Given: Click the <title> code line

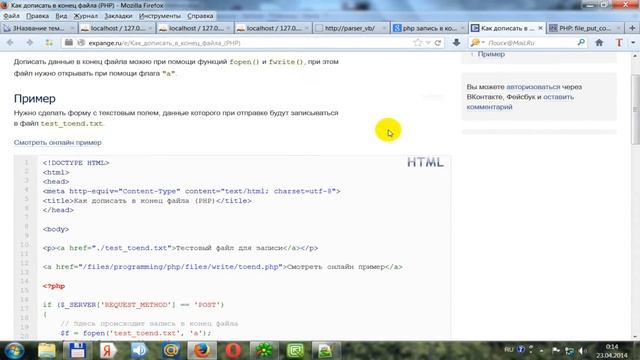Looking at the screenshot, I should click(147, 201).
